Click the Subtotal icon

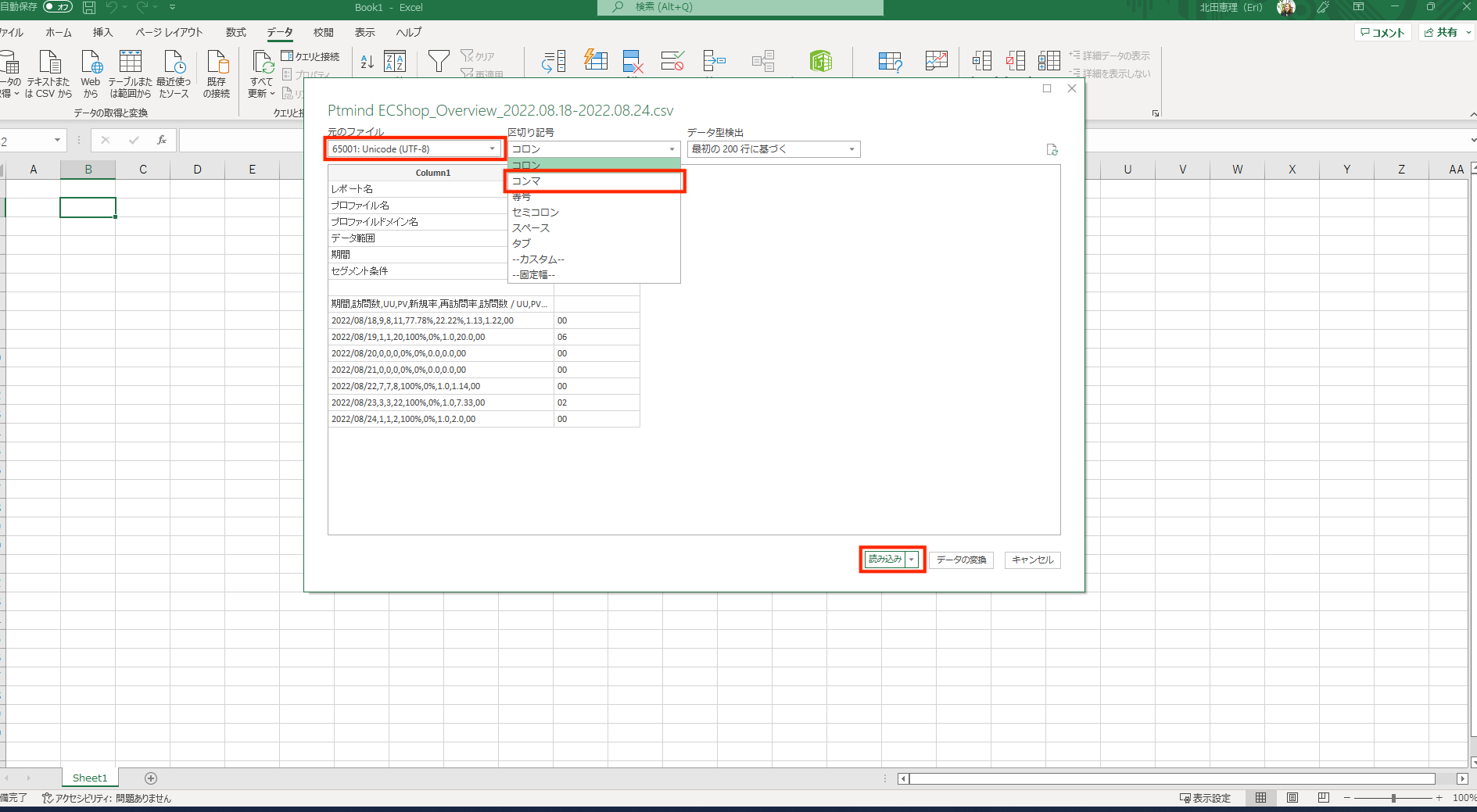tap(1049, 61)
